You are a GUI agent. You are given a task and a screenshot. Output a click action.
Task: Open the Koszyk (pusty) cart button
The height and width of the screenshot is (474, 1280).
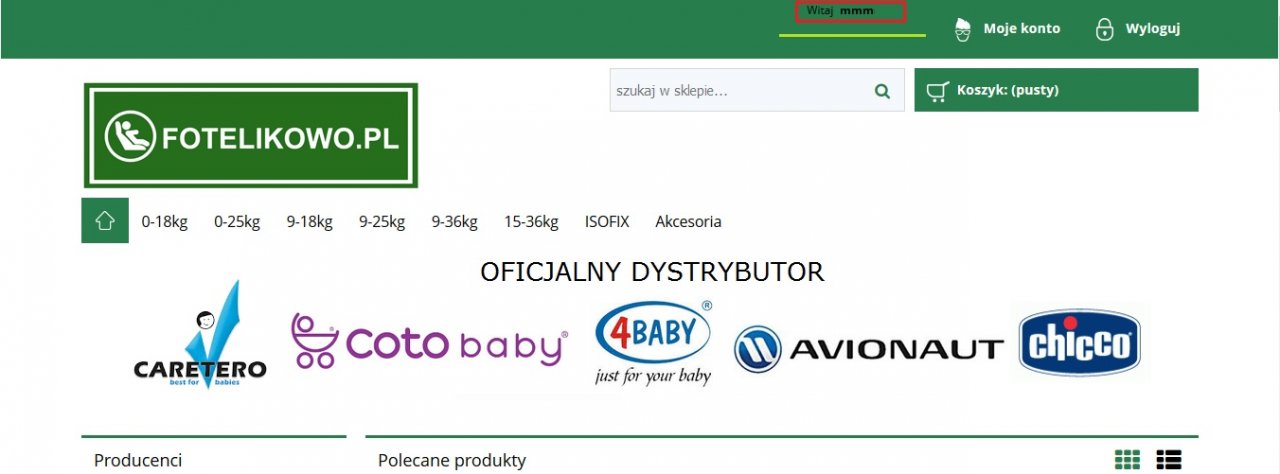point(1056,90)
